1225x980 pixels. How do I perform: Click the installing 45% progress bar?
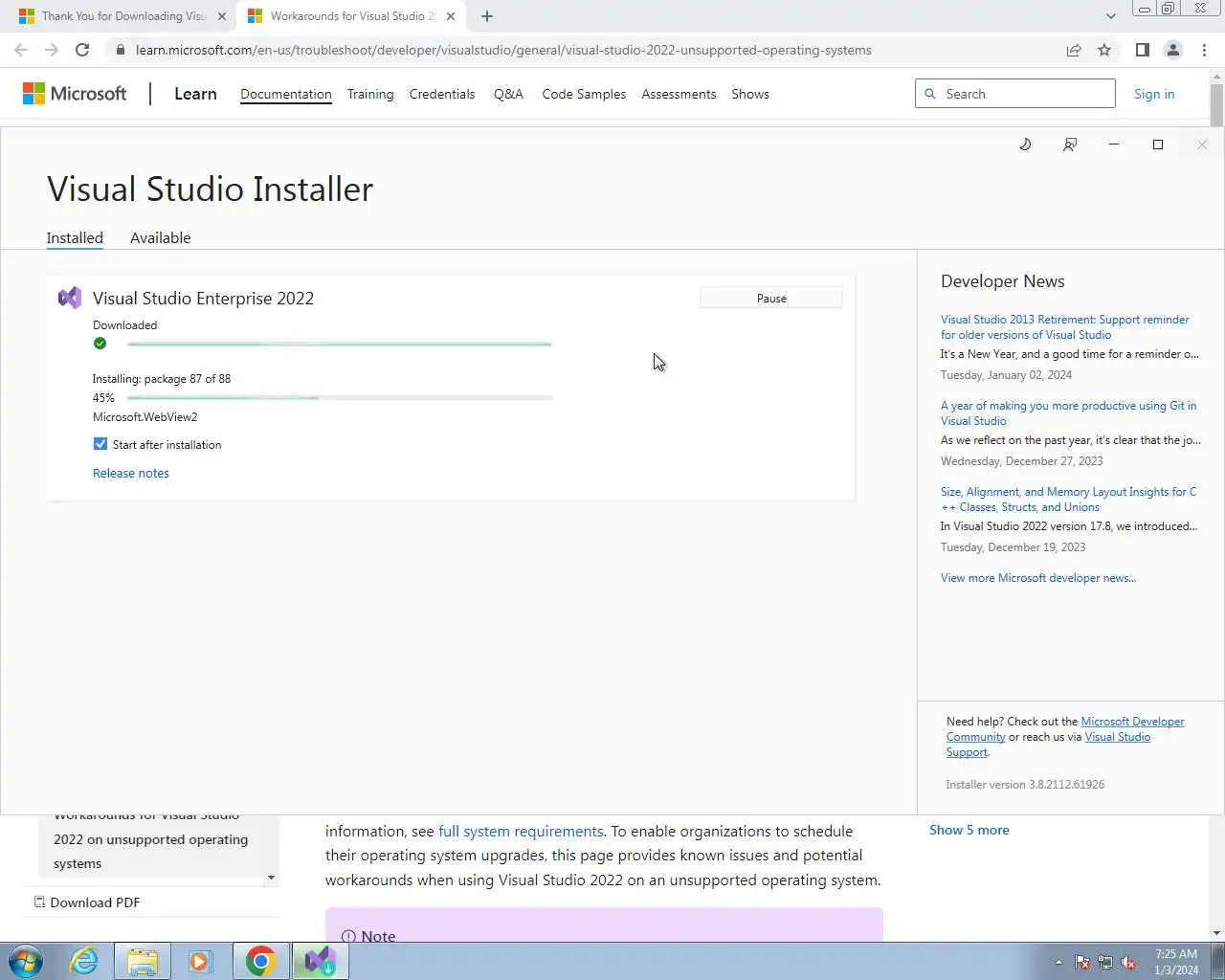pyautogui.click(x=339, y=397)
